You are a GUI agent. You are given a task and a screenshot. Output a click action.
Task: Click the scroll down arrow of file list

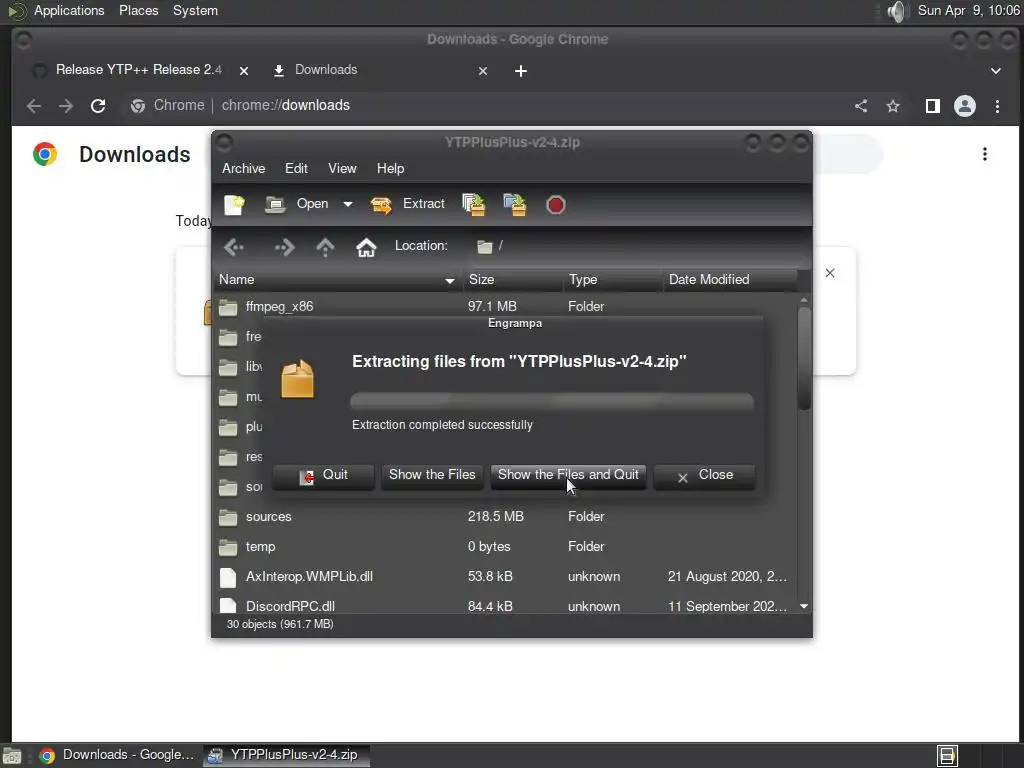coord(804,607)
